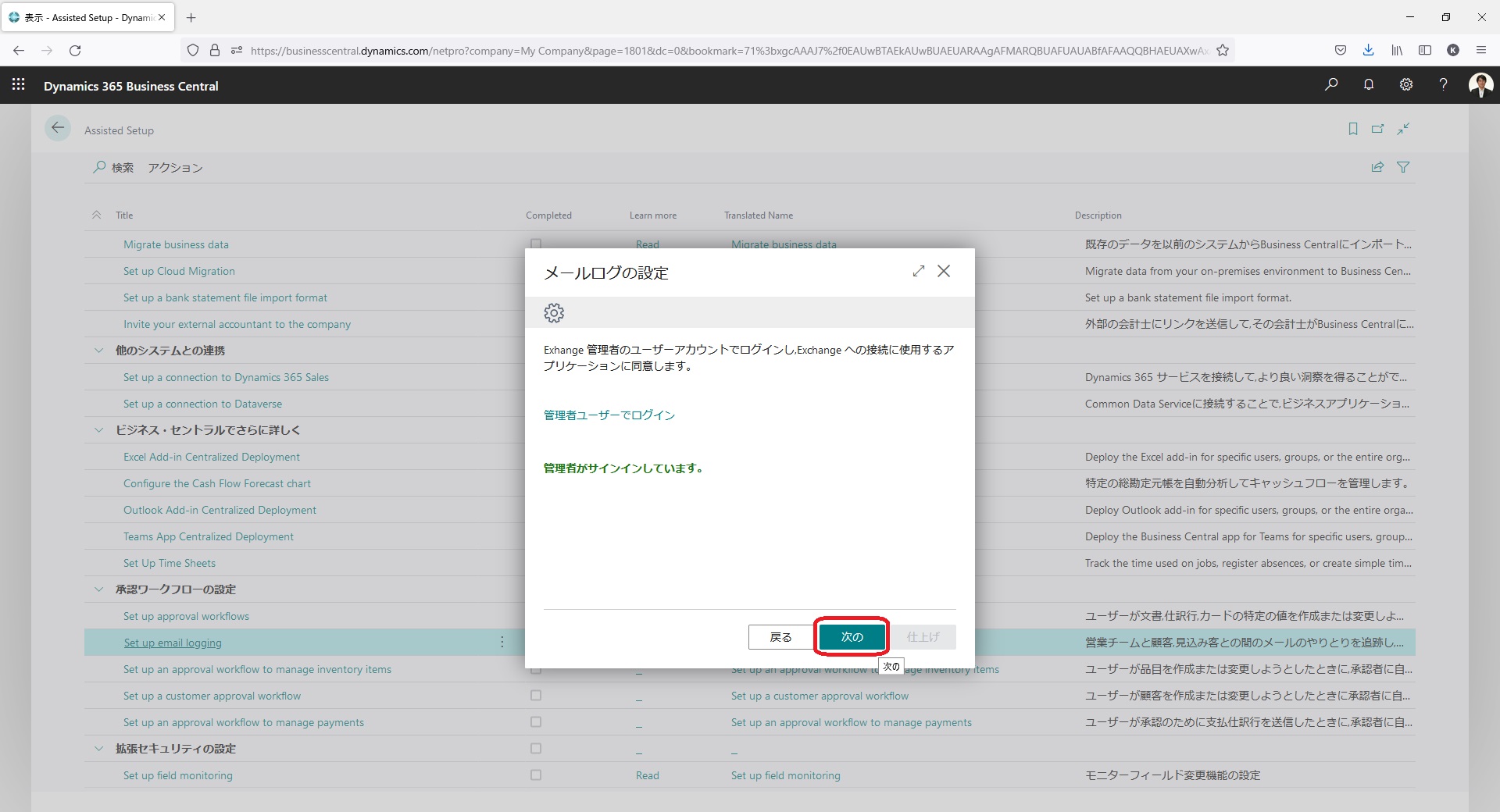
Task: Toggle Completed checkbox for field monitoring row
Action: (536, 775)
